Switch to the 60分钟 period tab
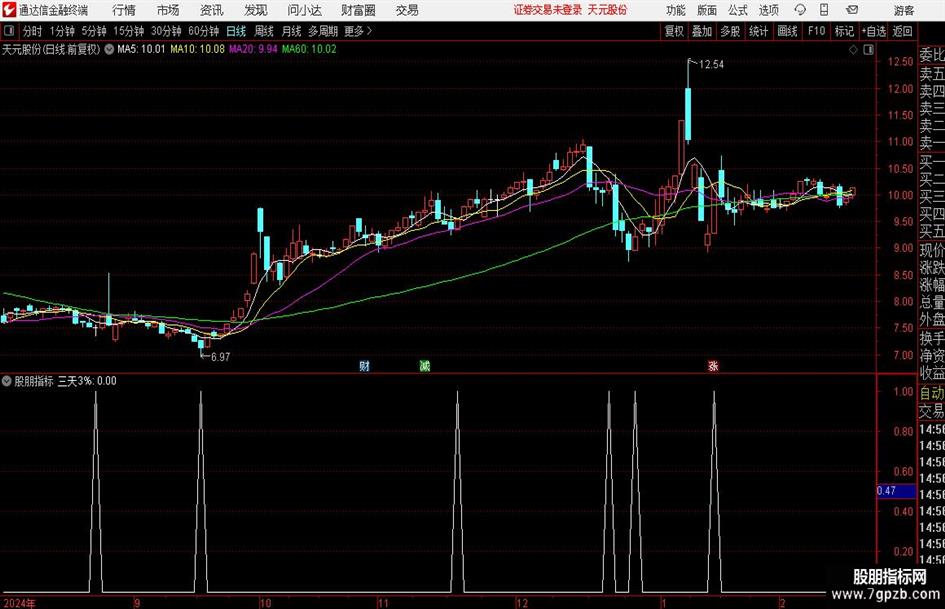The height and width of the screenshot is (609, 945). pyautogui.click(x=203, y=31)
